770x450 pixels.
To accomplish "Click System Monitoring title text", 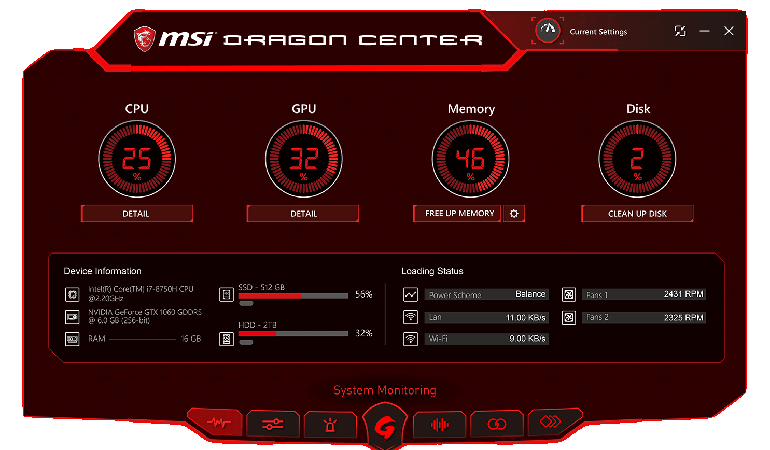I will (x=385, y=390).
